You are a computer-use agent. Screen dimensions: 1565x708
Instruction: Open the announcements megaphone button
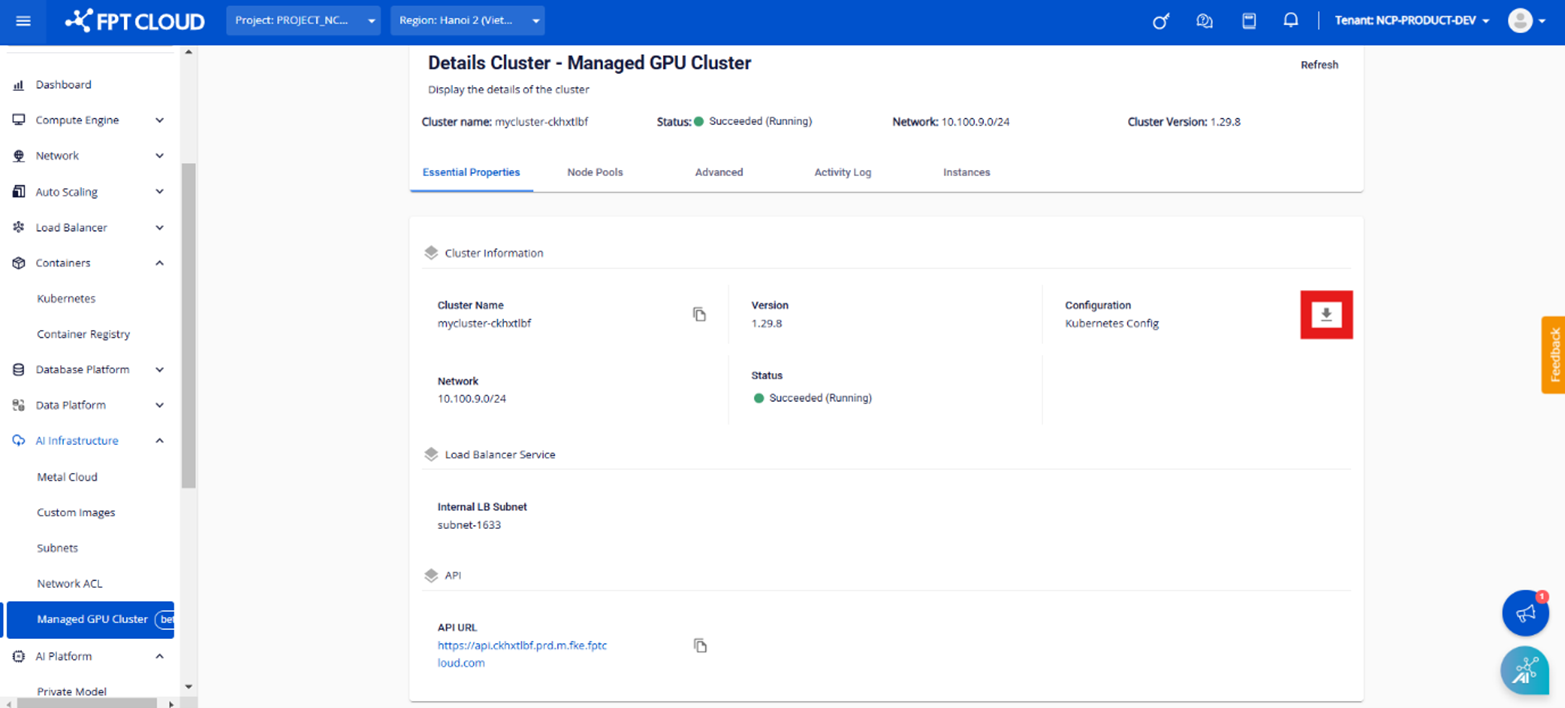click(x=1525, y=613)
